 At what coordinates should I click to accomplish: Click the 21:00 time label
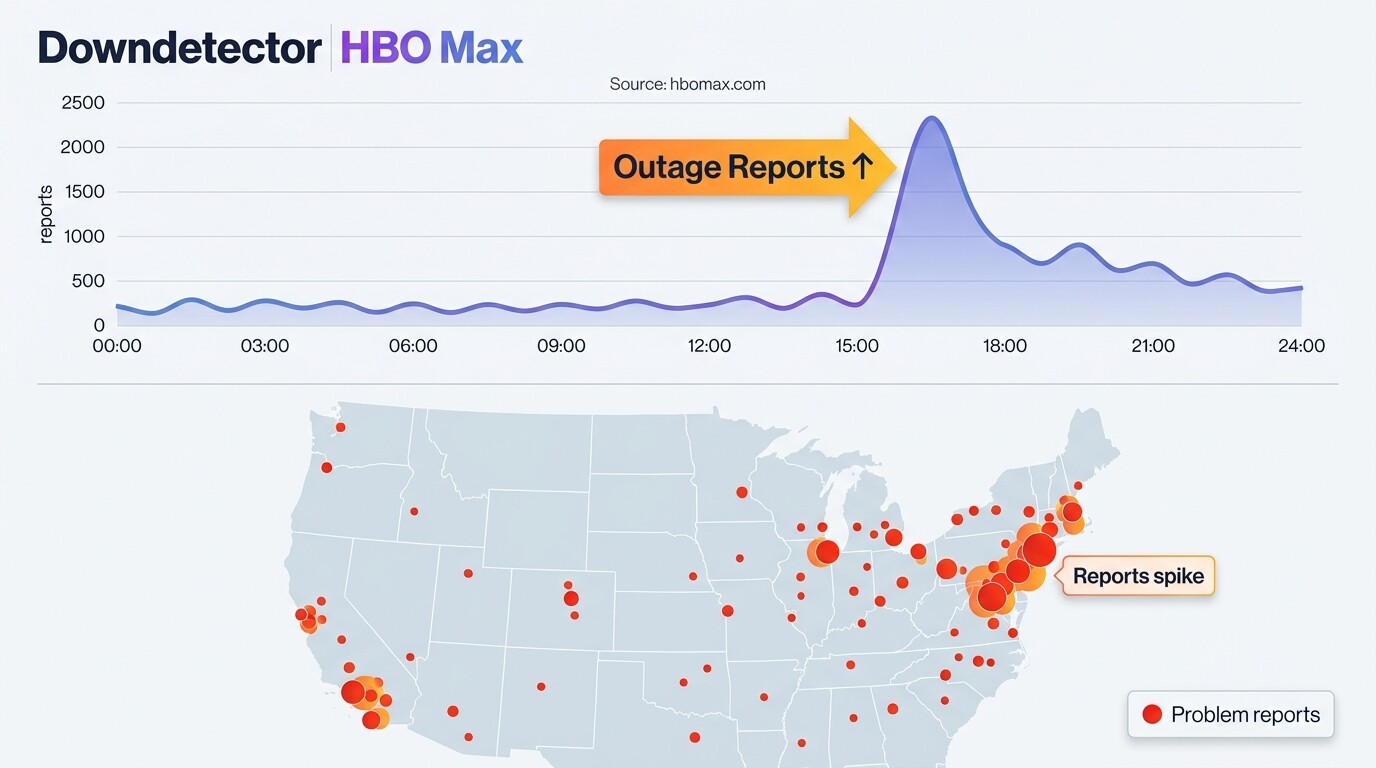1153,346
